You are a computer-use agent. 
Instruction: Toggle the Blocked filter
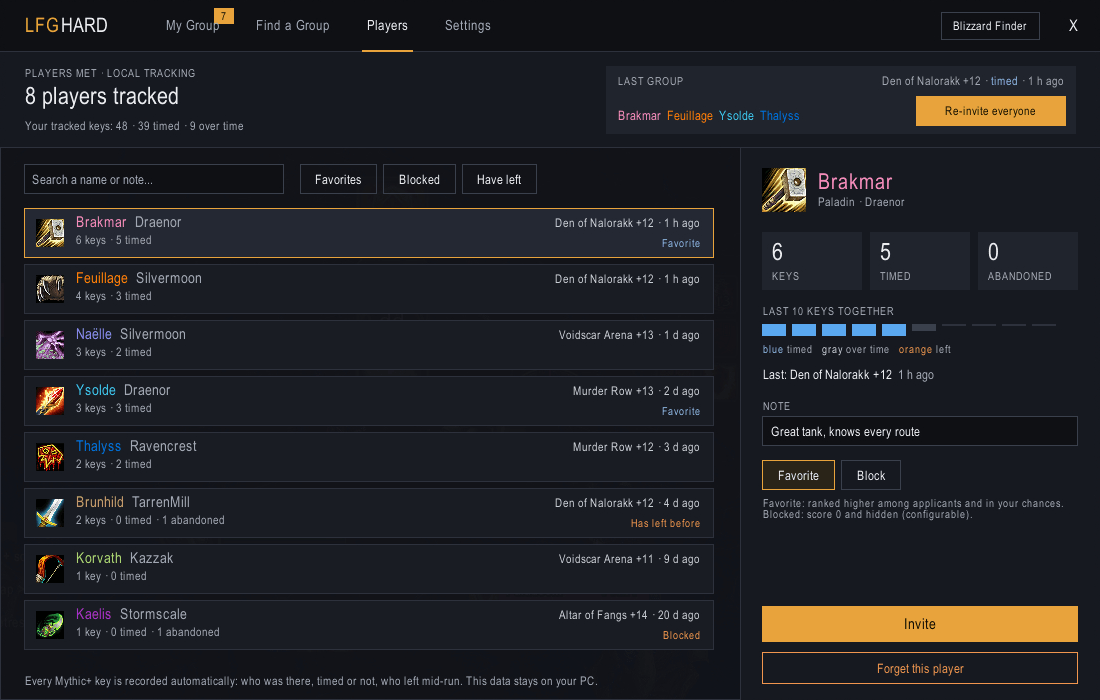[x=420, y=180]
